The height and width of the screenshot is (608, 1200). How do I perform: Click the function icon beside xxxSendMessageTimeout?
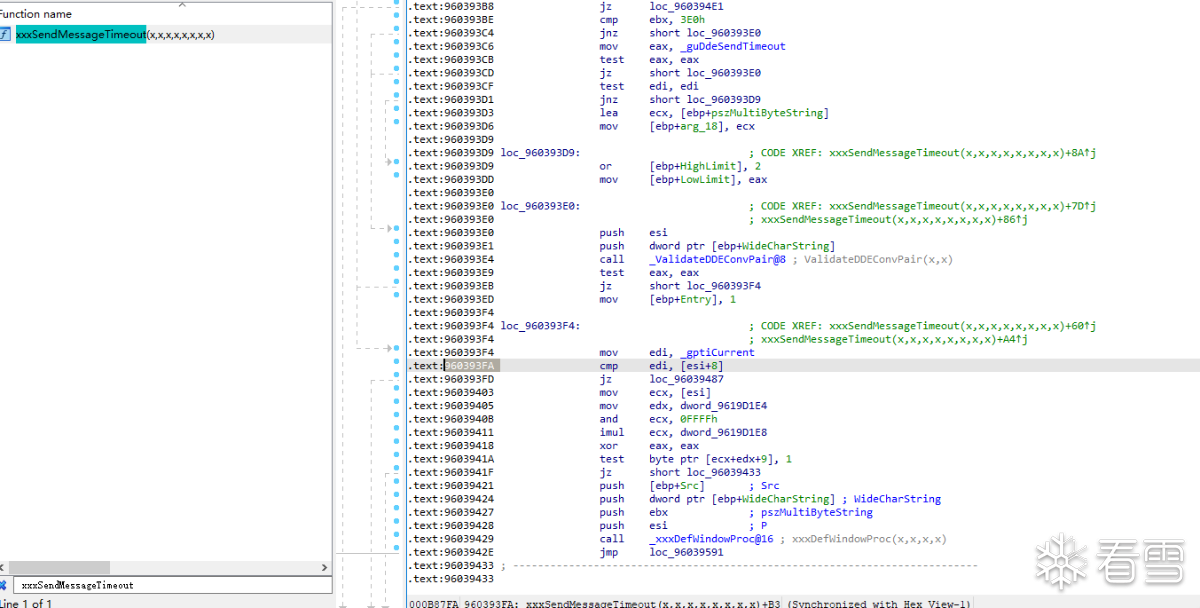(5, 34)
